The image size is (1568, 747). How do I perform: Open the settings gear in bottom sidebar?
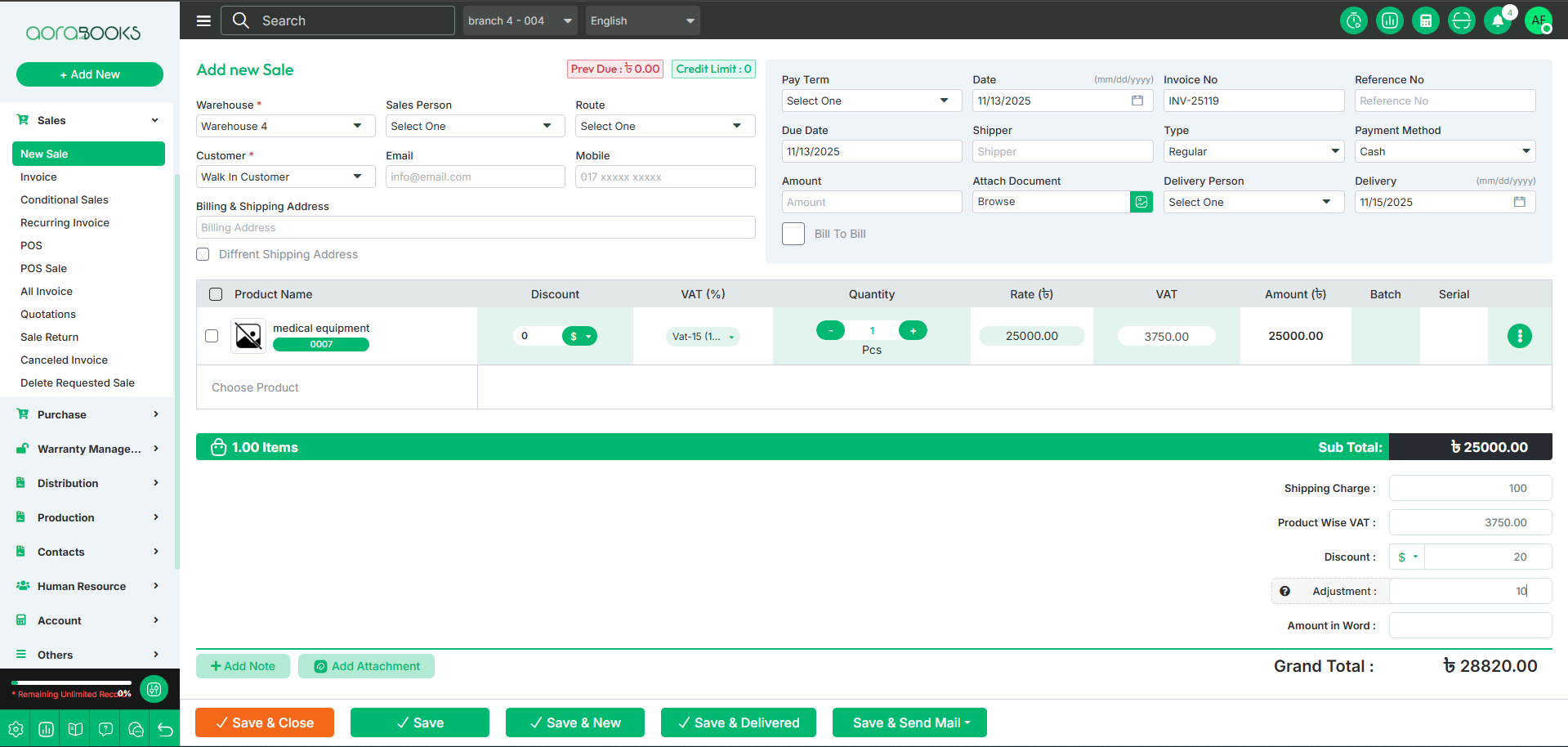[x=16, y=730]
